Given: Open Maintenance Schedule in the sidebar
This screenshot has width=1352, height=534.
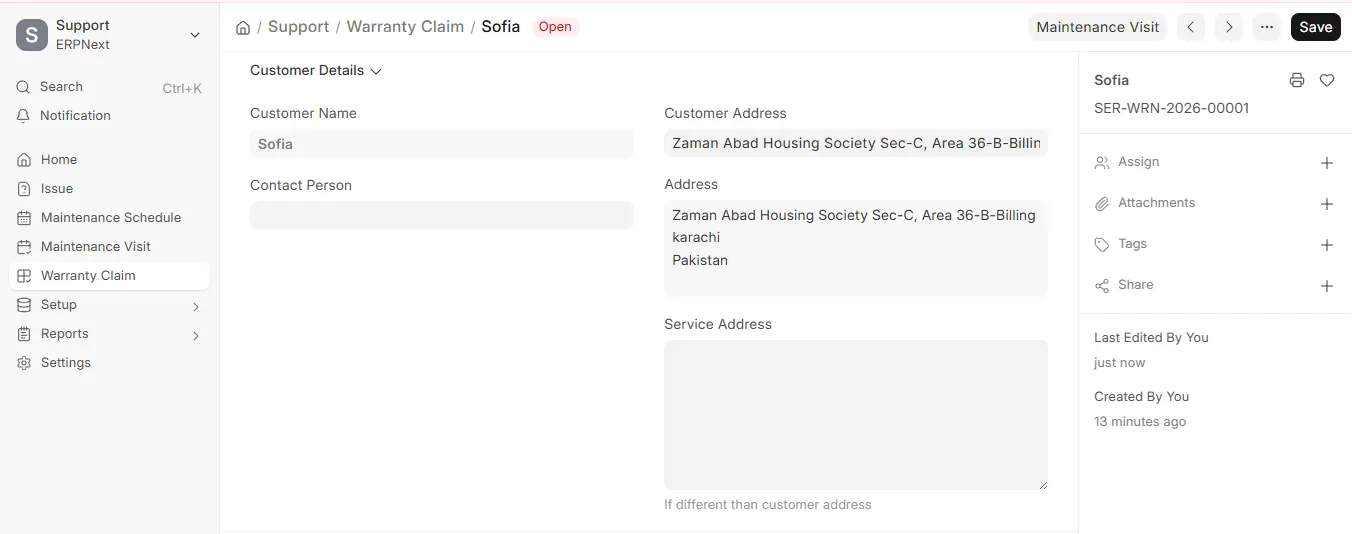Looking at the screenshot, I should (110, 218).
